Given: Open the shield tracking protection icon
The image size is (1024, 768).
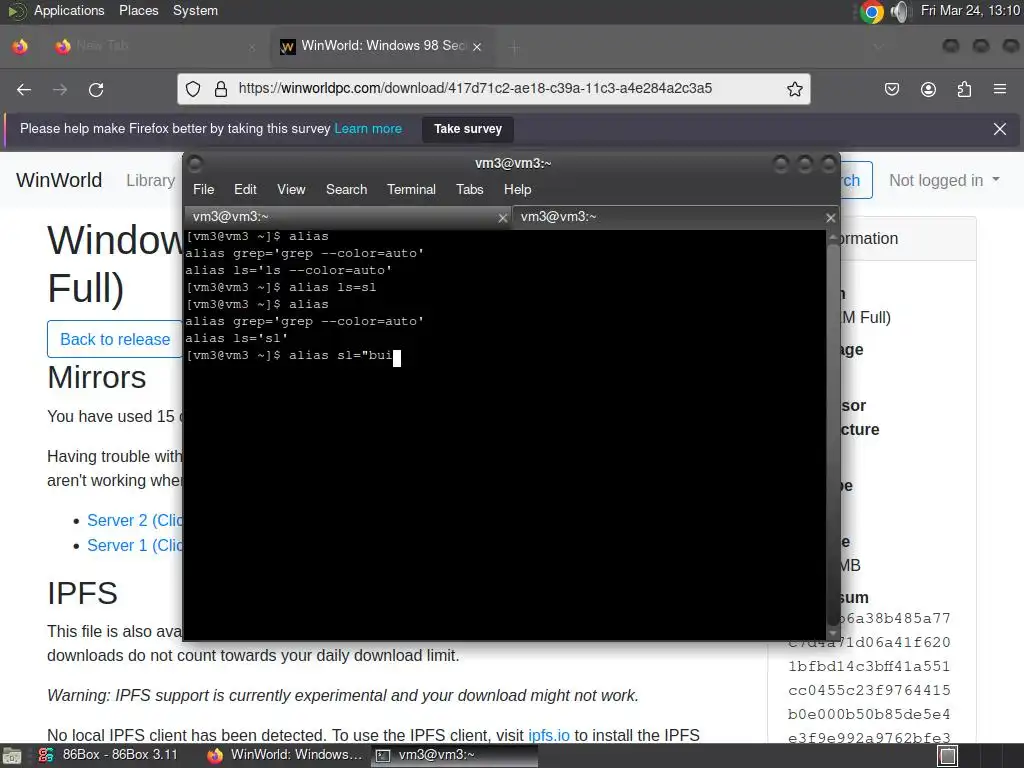Looking at the screenshot, I should click(x=193, y=89).
